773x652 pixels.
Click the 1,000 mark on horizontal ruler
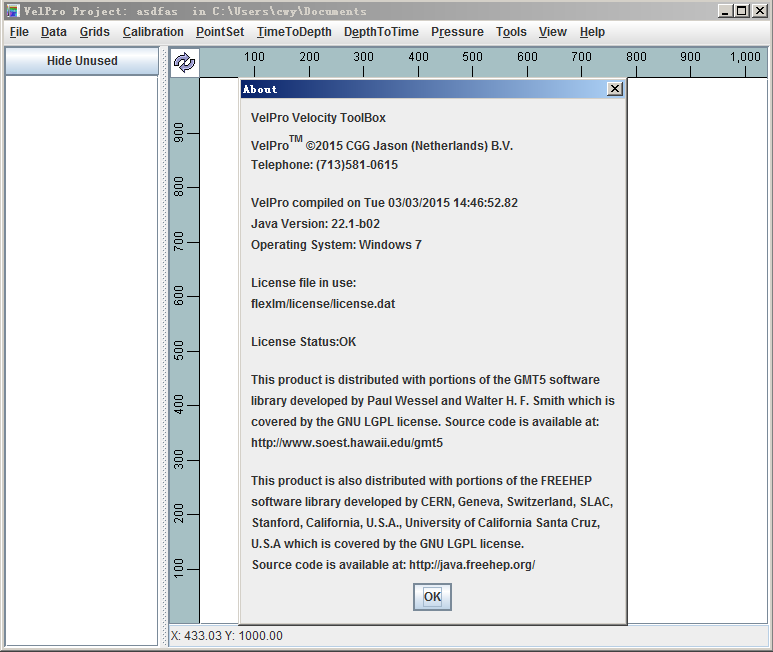point(745,57)
